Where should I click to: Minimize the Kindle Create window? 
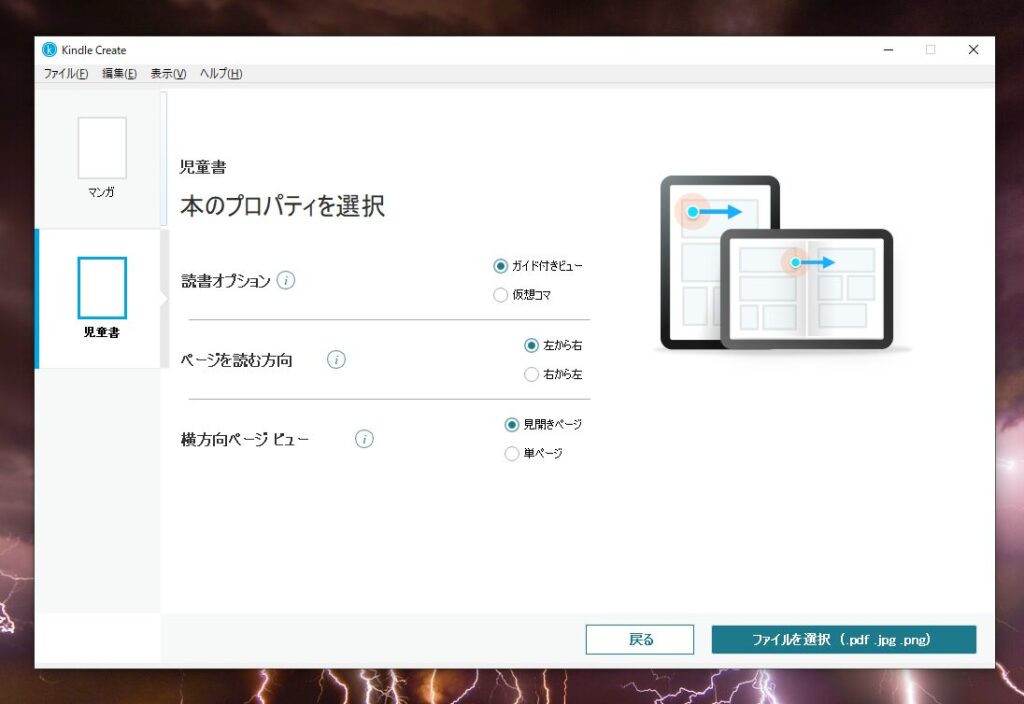[888, 50]
